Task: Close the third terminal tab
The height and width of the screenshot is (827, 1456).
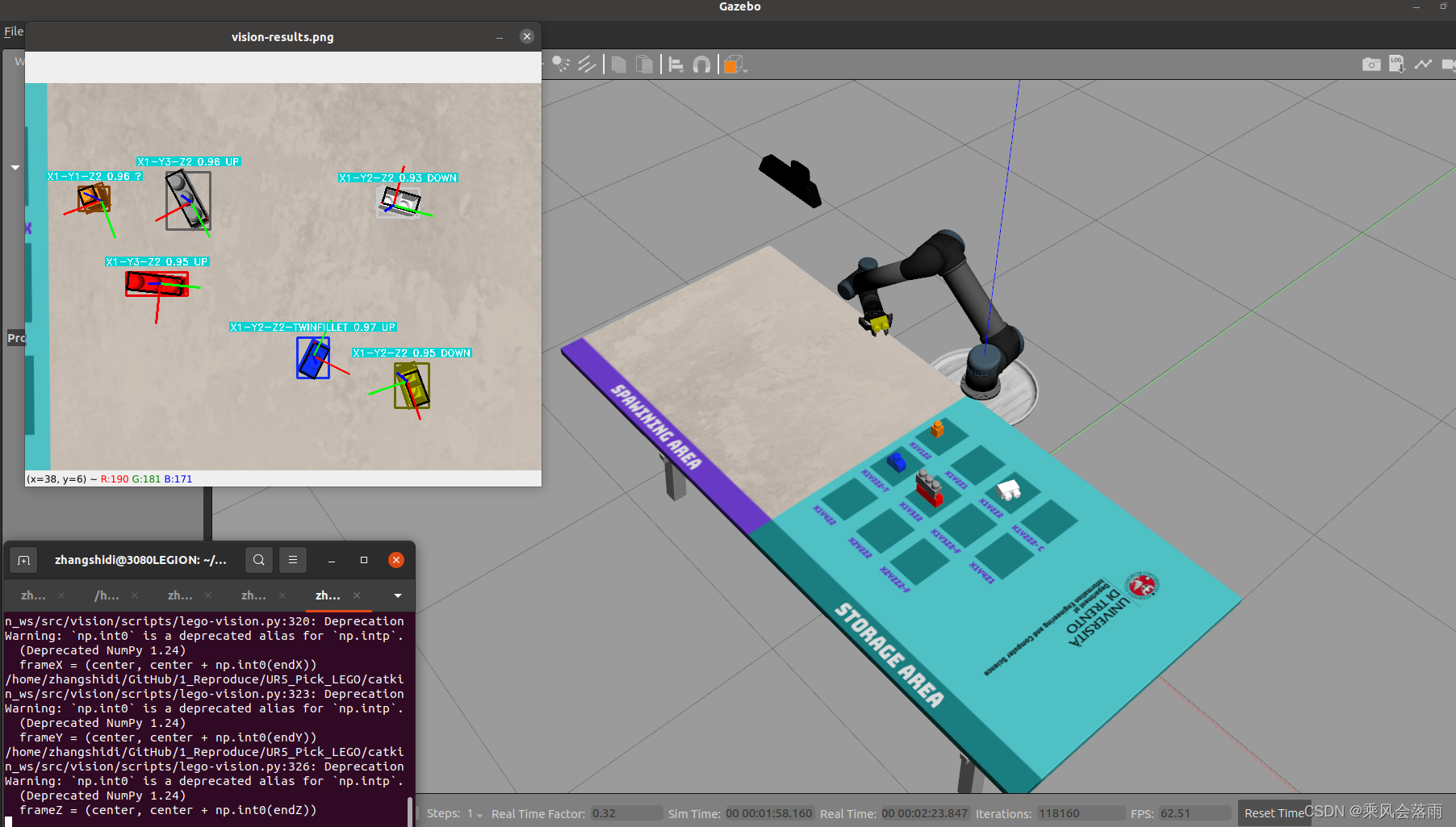Action: [x=208, y=595]
